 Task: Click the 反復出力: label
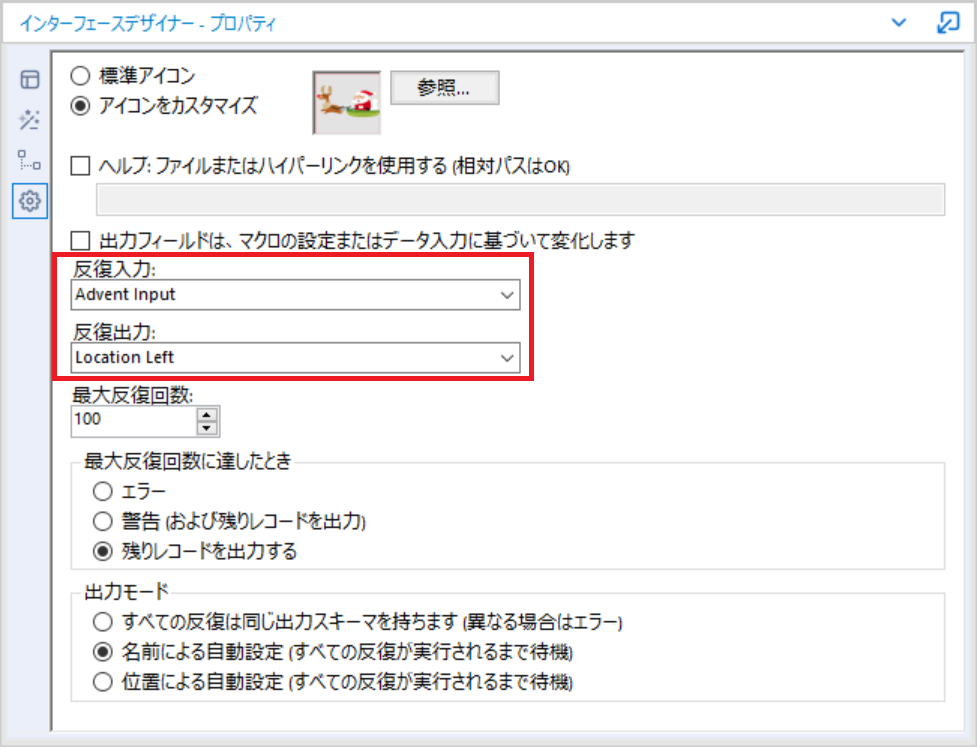click(x=115, y=332)
